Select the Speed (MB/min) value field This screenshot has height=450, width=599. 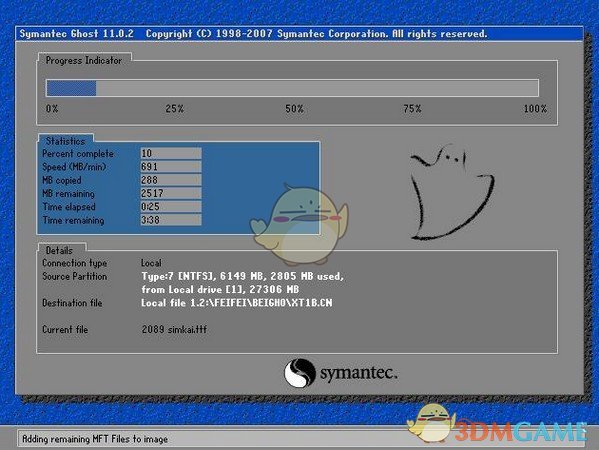tap(171, 167)
